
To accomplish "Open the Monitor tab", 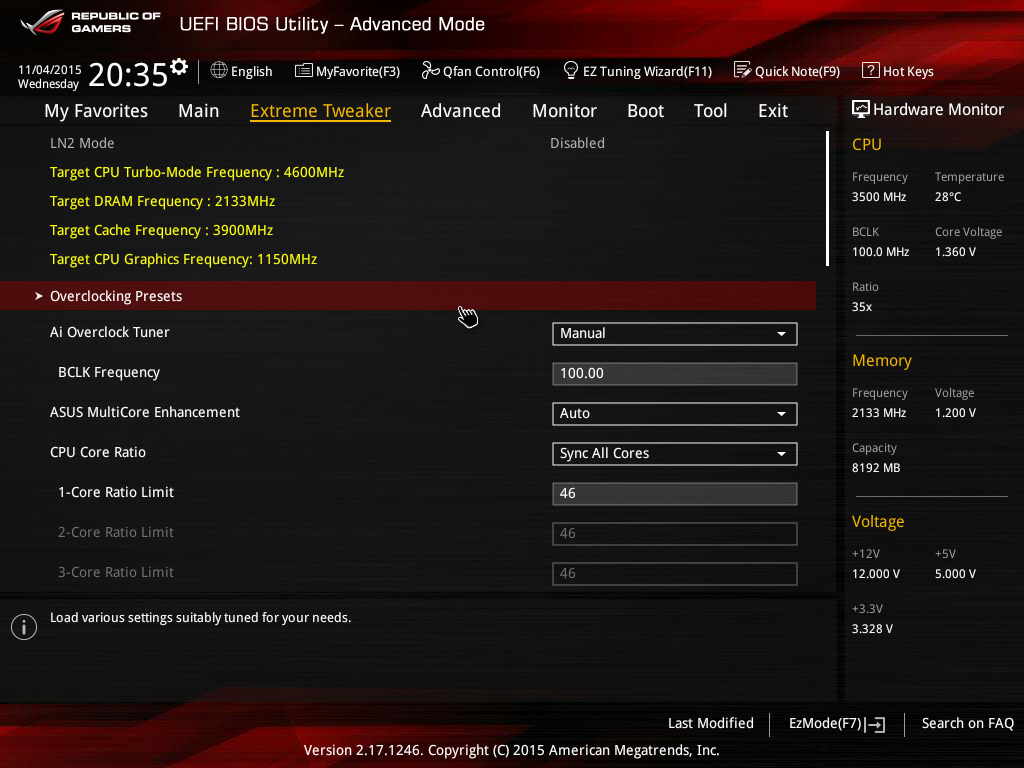I will pos(564,111).
